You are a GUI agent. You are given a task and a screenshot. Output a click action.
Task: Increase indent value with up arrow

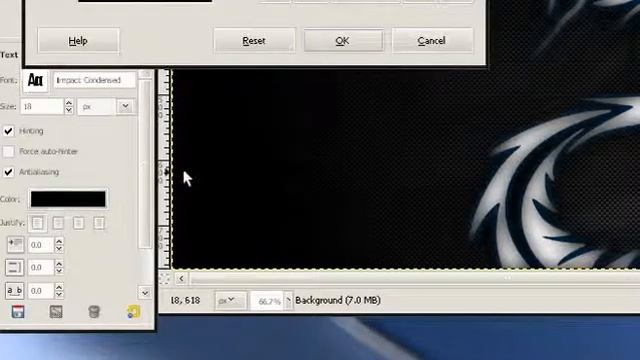point(59,241)
